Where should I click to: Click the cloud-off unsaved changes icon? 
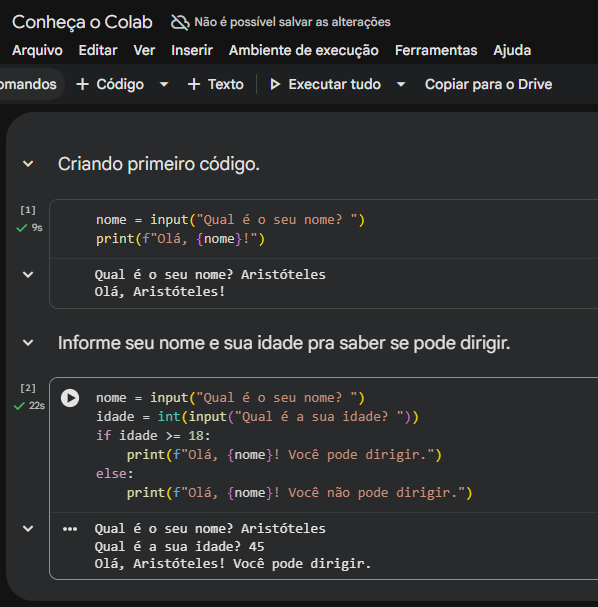click(x=180, y=22)
